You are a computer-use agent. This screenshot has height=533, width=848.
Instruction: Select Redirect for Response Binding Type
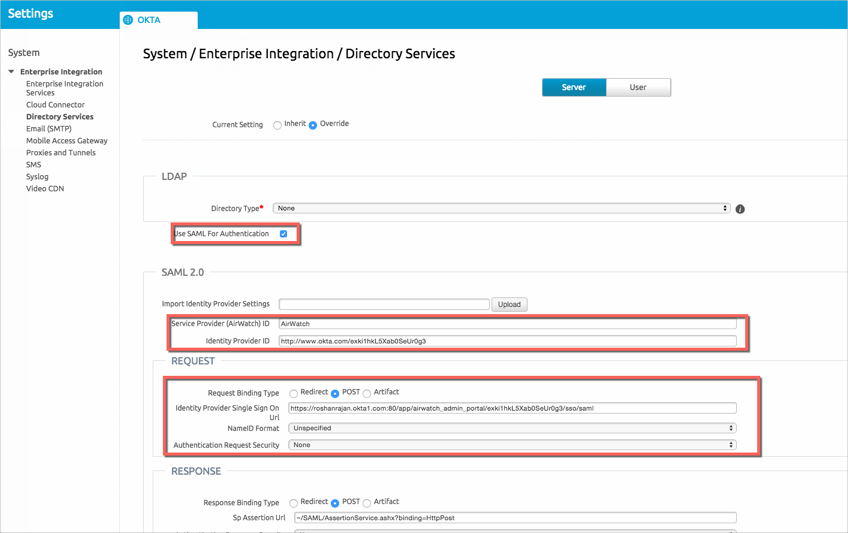pyautogui.click(x=294, y=503)
